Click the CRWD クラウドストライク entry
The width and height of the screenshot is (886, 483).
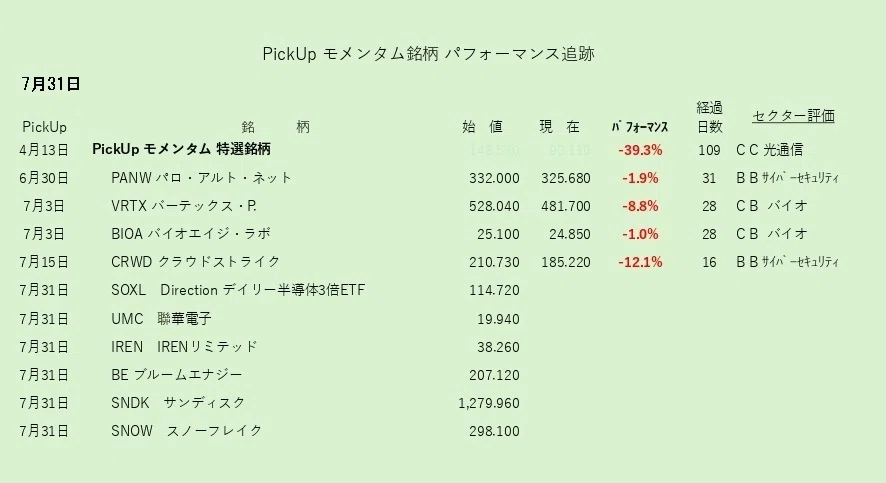[x=196, y=262]
